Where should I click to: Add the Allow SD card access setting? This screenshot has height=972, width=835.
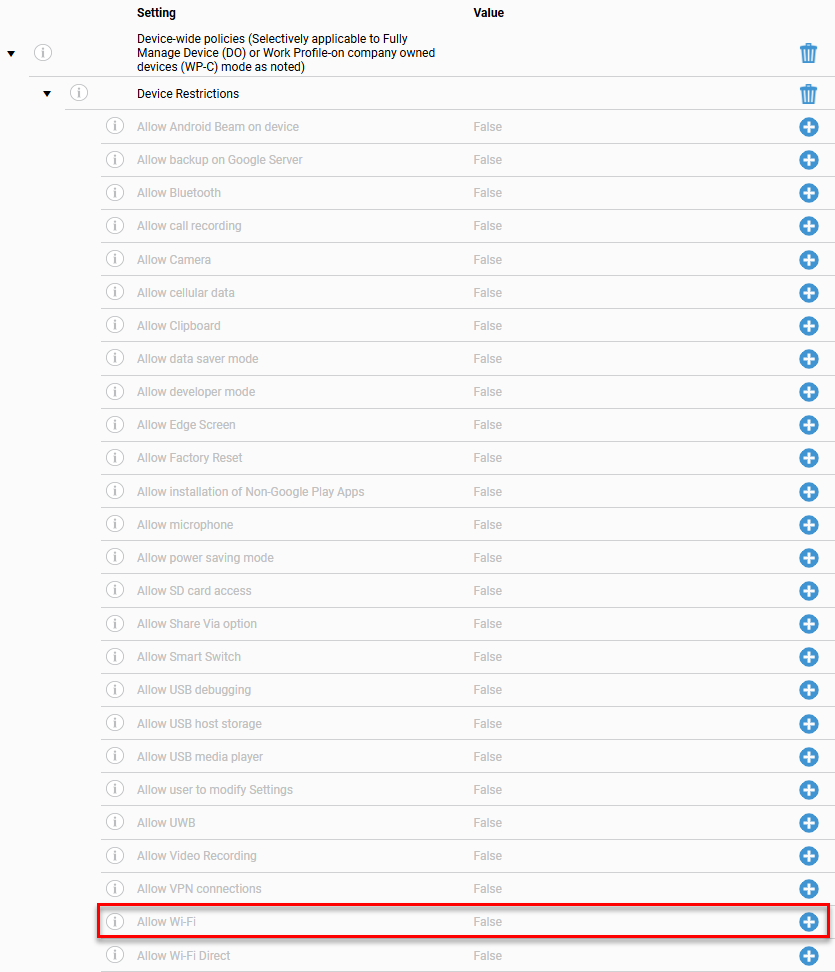tap(808, 591)
